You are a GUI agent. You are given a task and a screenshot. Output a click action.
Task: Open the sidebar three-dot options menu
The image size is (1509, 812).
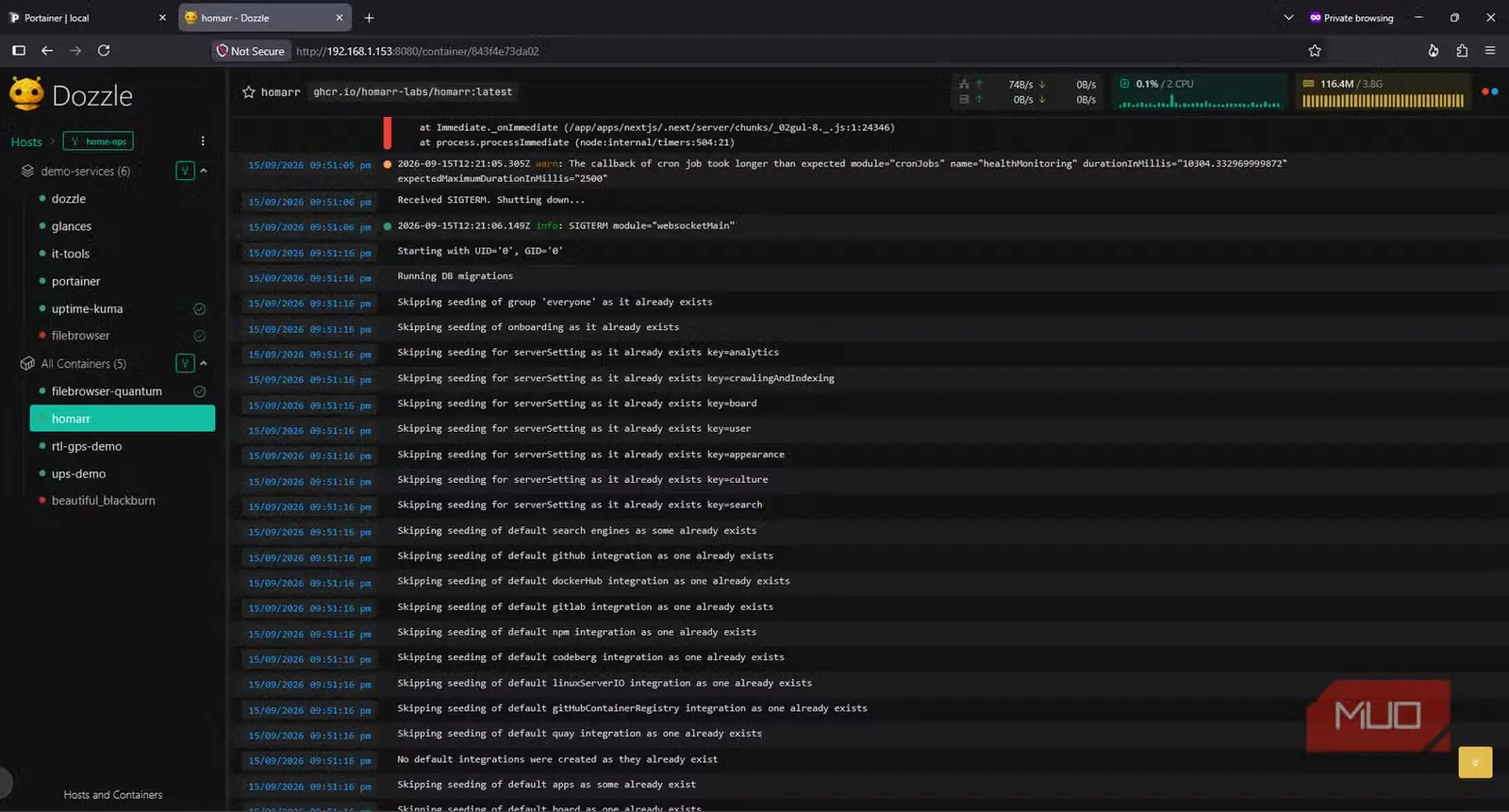pyautogui.click(x=203, y=141)
